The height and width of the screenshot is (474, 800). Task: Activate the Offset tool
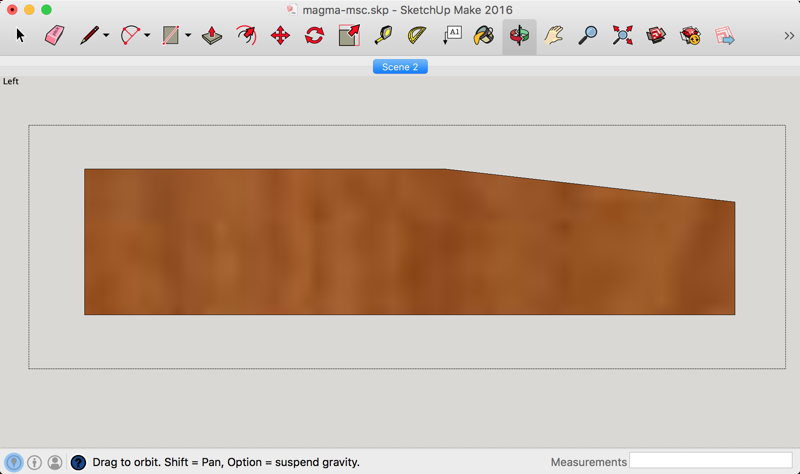(x=246, y=36)
